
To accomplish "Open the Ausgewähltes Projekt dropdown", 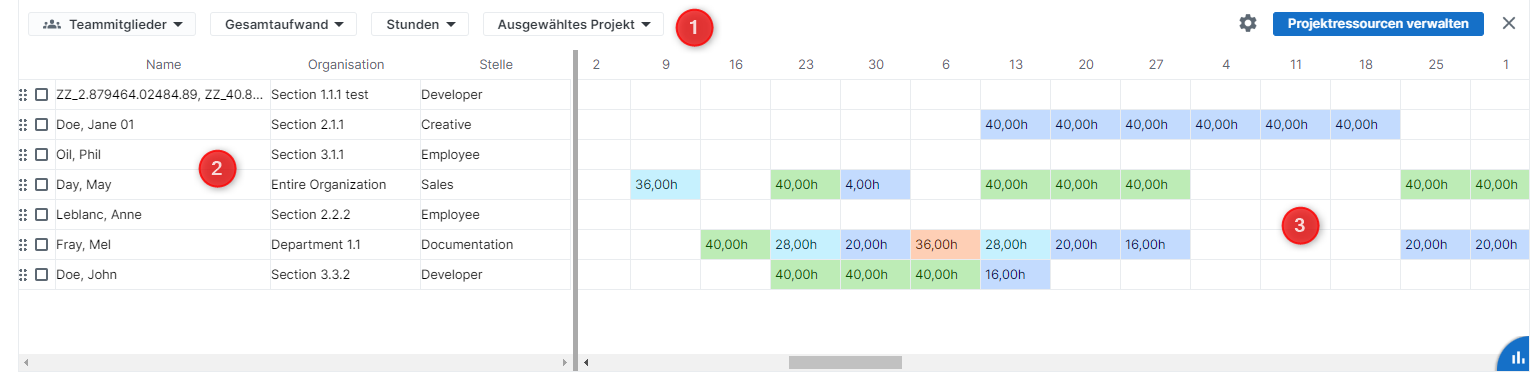I will tap(573, 24).
